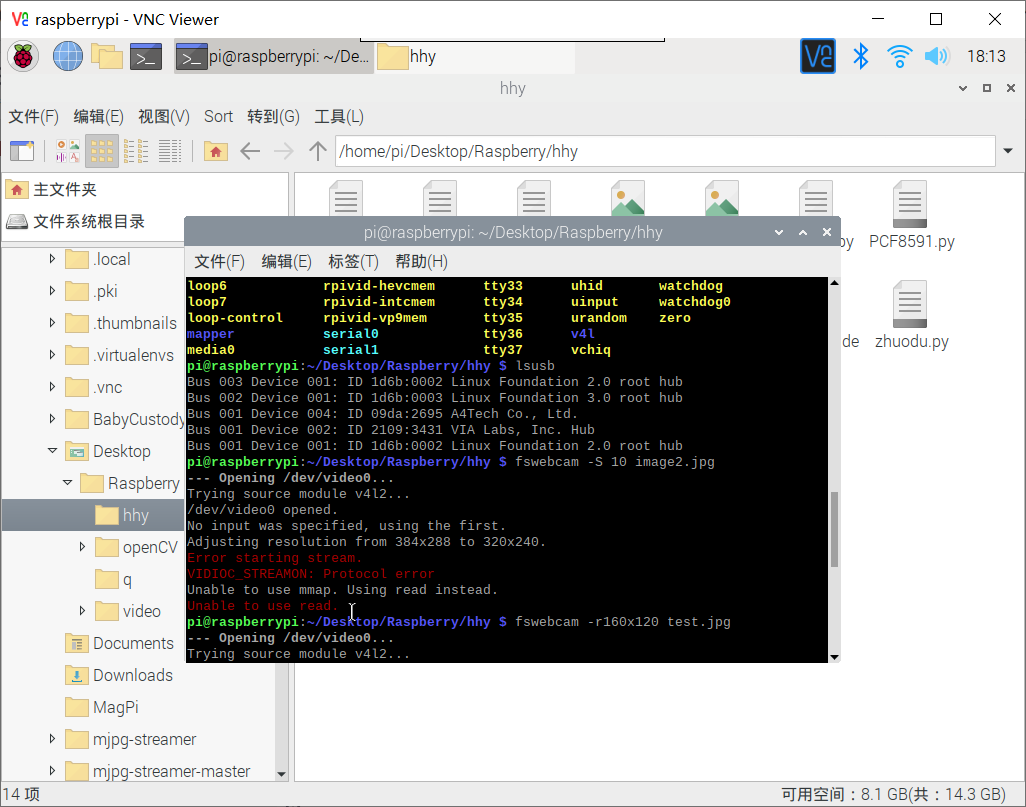The width and height of the screenshot is (1026, 807).
Task: Expand the openCV folder in the sidebar
Action: click(x=84, y=547)
